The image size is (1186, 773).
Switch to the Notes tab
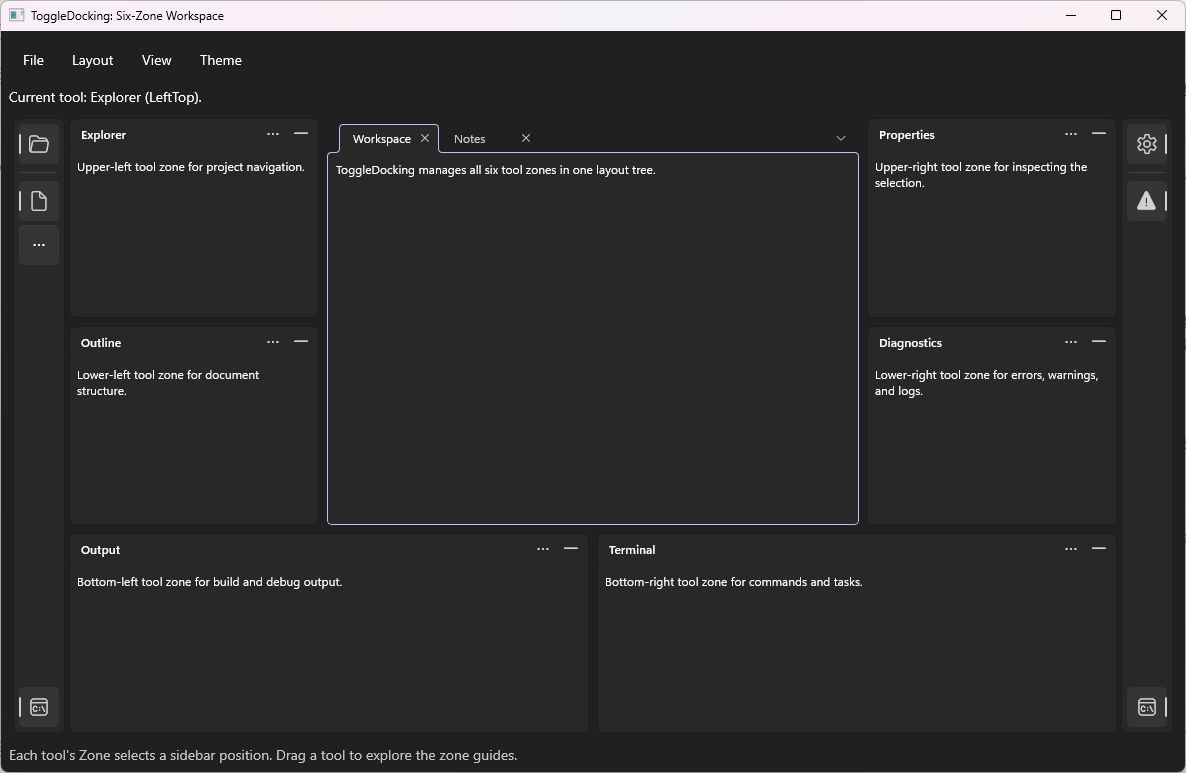click(470, 139)
